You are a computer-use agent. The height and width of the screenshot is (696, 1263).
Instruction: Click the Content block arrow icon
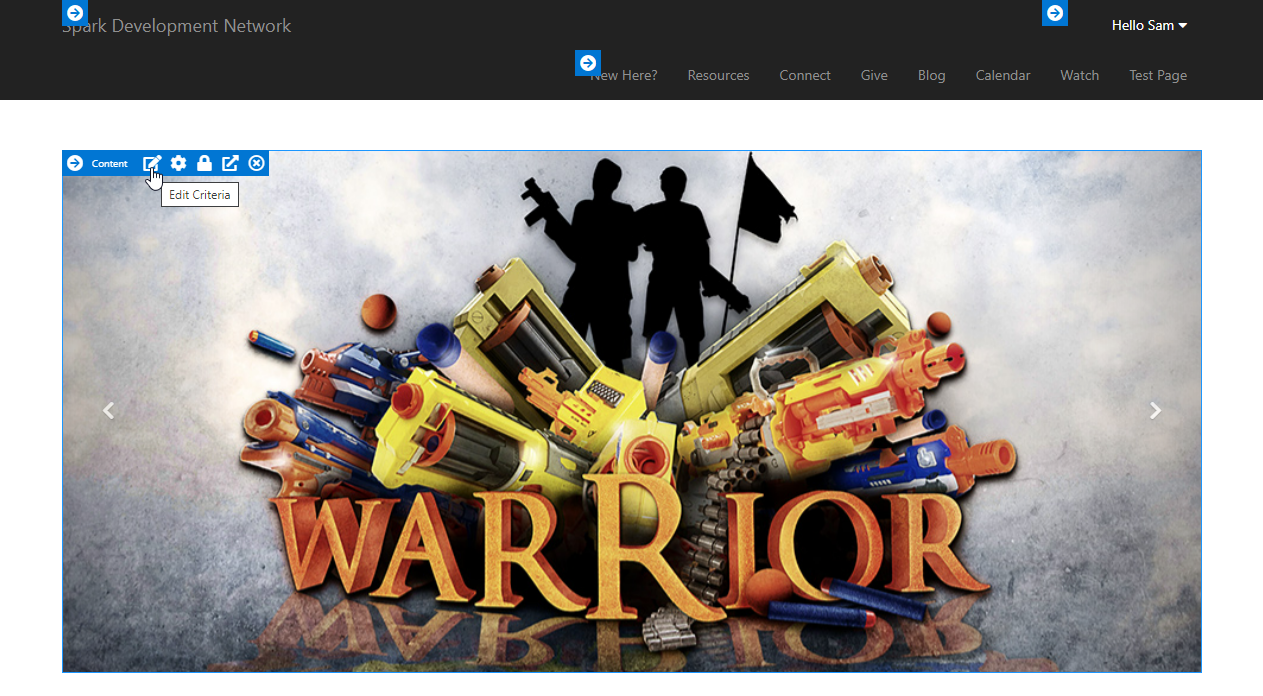[75, 163]
